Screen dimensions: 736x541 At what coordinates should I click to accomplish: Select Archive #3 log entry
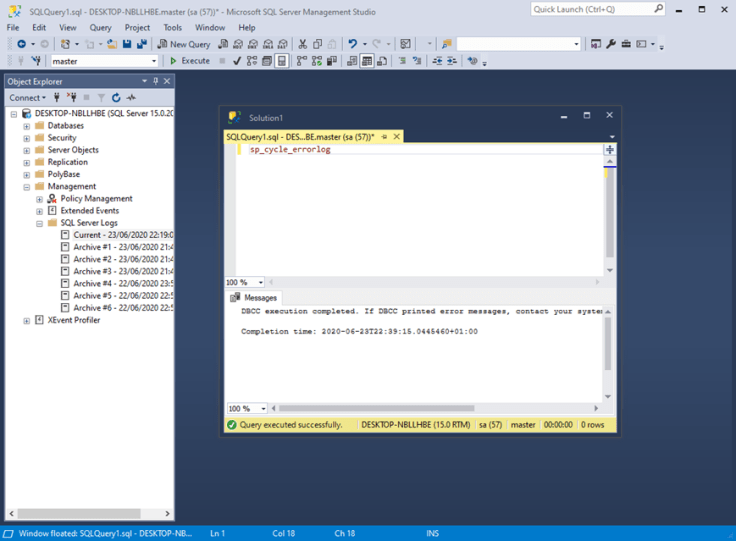(x=110, y=271)
